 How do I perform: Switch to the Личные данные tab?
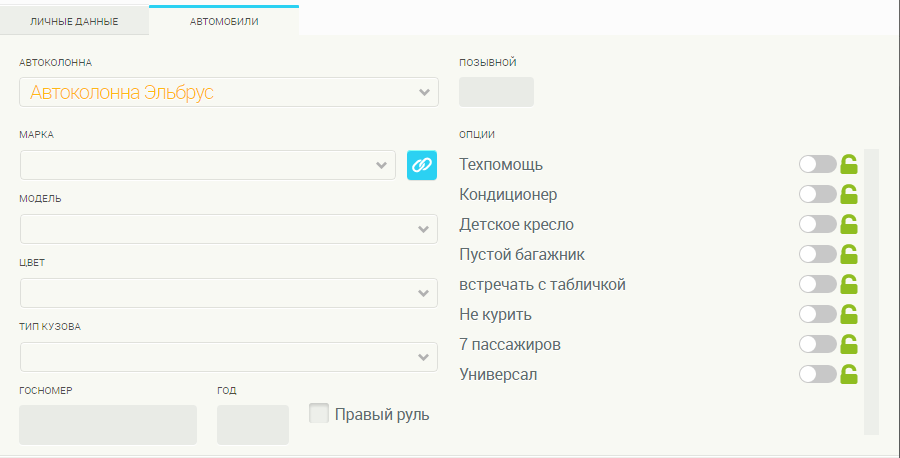[74, 21]
